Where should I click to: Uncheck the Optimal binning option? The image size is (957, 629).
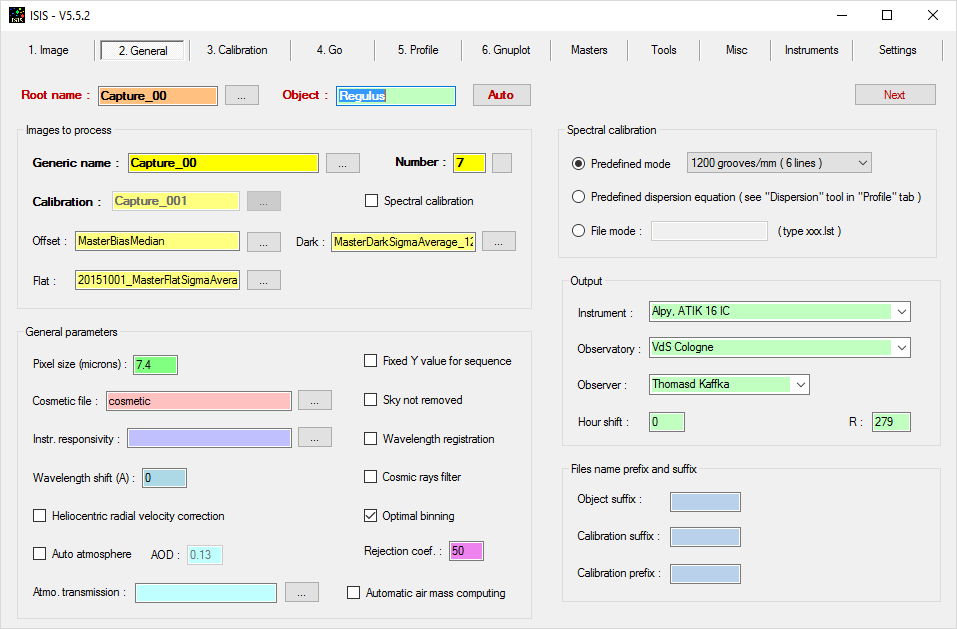click(x=372, y=516)
